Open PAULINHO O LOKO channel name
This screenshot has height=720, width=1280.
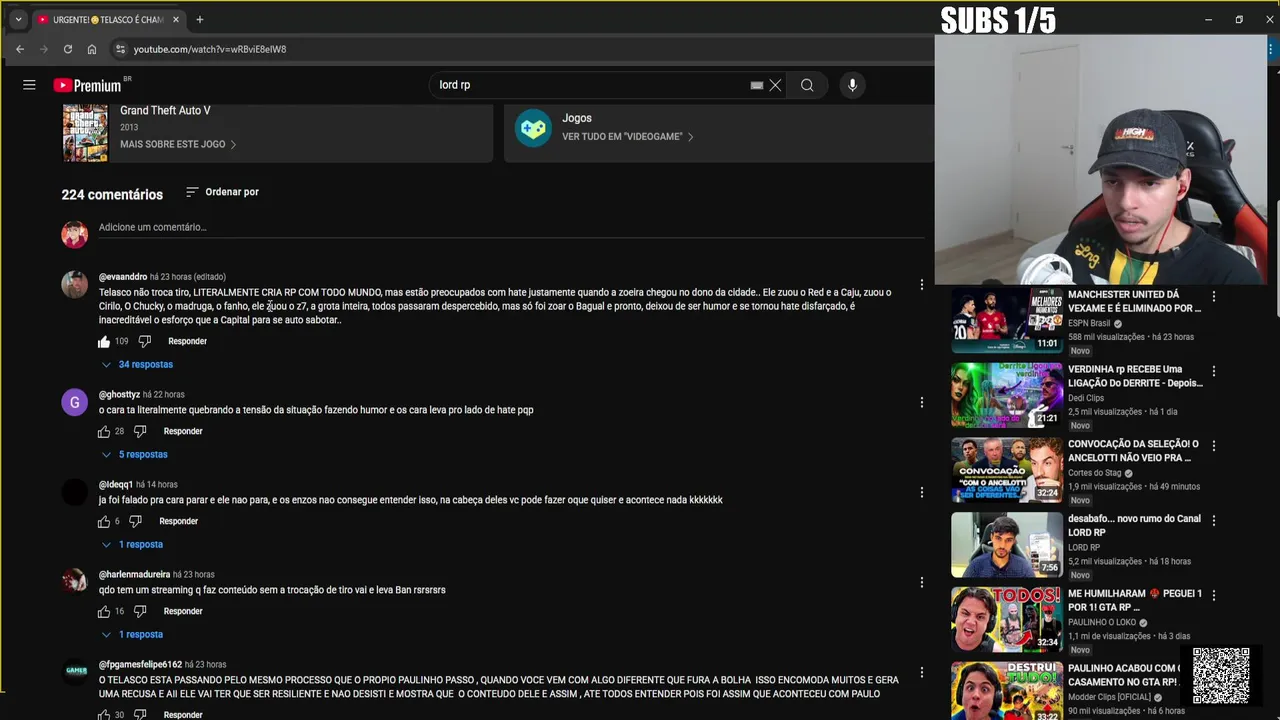coord(1103,622)
